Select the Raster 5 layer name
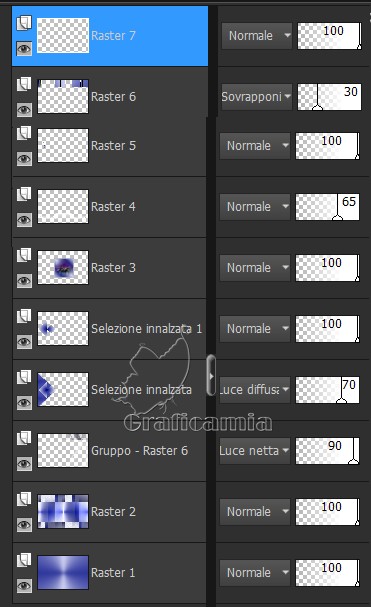 click(113, 146)
